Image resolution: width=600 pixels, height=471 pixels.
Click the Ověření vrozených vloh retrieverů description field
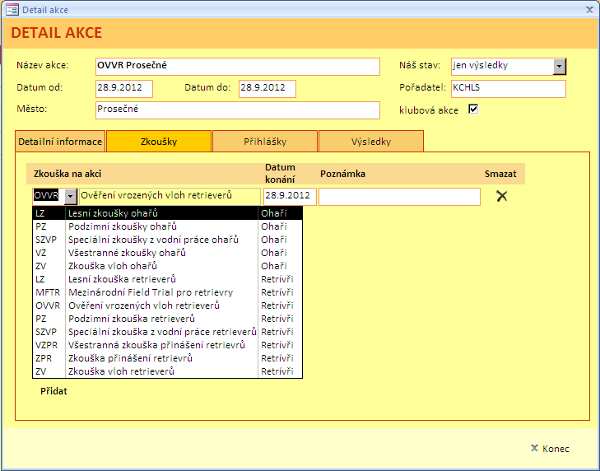[170, 197]
